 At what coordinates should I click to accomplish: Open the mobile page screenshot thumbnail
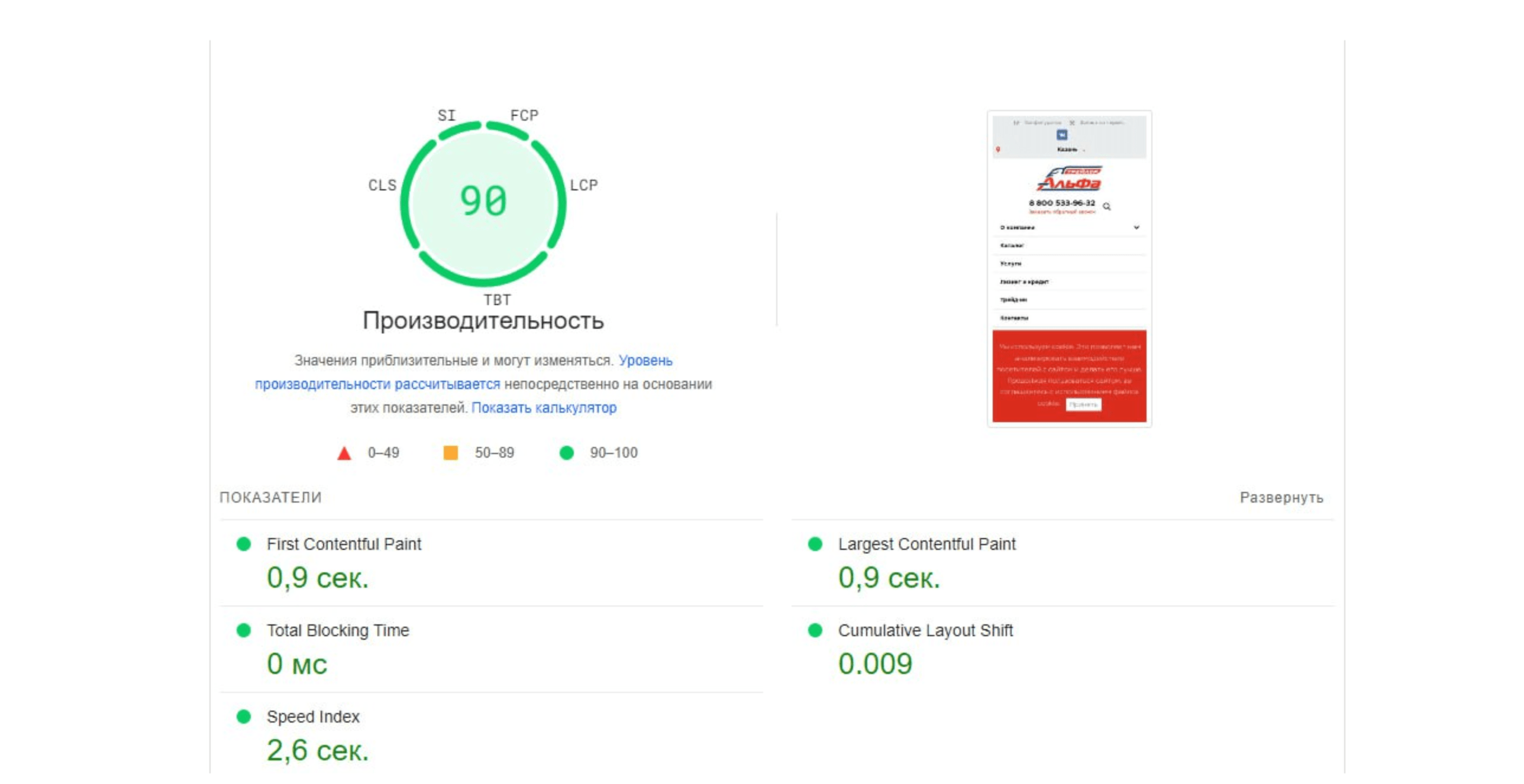(x=1068, y=268)
